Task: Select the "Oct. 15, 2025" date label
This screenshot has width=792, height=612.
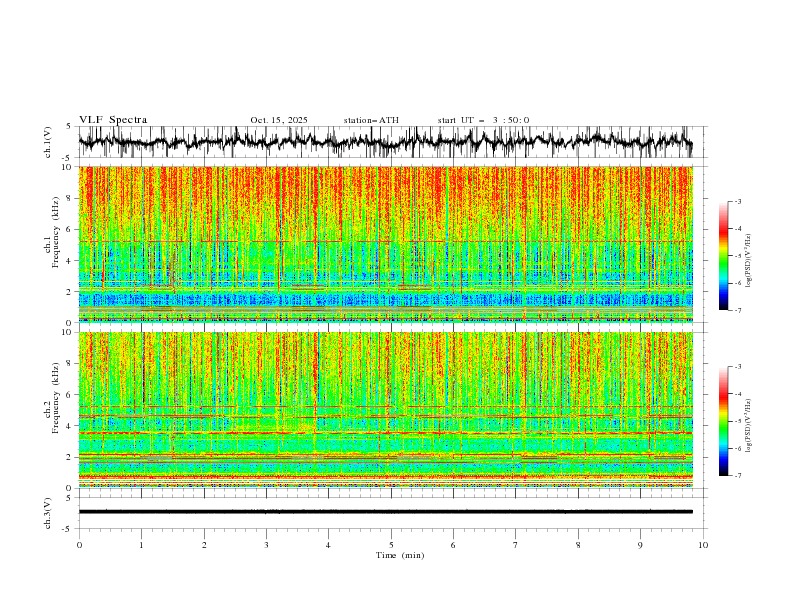Action: coord(279,120)
